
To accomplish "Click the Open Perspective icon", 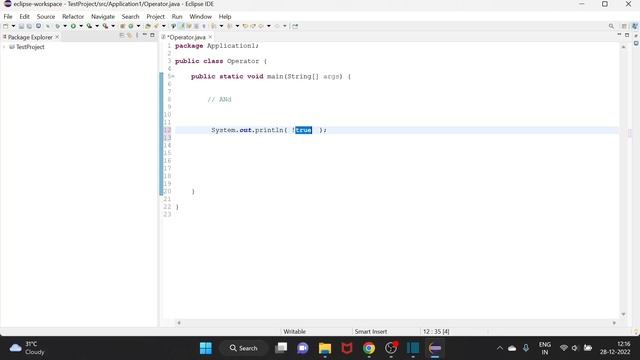I will (x=624, y=26).
